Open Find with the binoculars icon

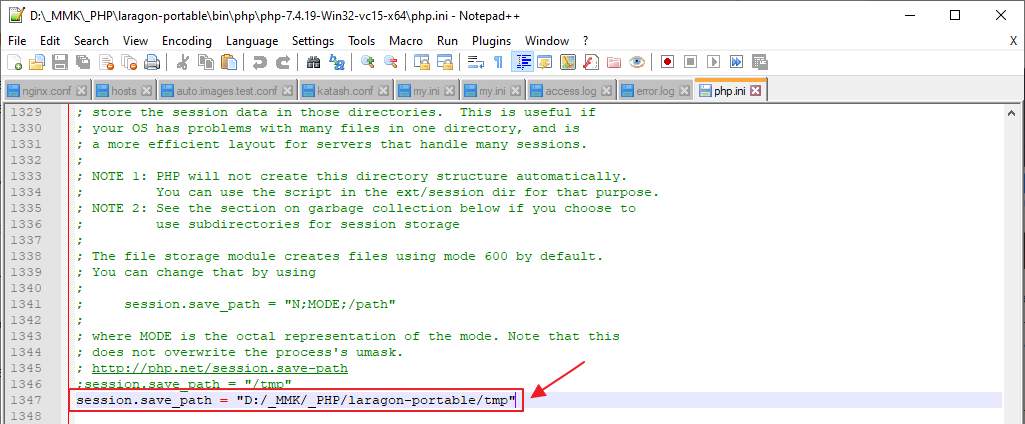click(314, 62)
